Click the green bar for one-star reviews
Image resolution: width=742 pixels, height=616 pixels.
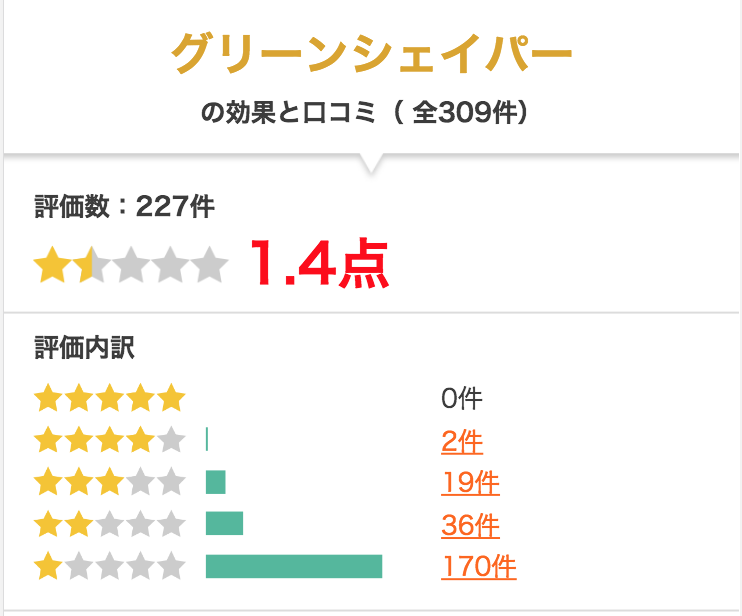click(294, 566)
